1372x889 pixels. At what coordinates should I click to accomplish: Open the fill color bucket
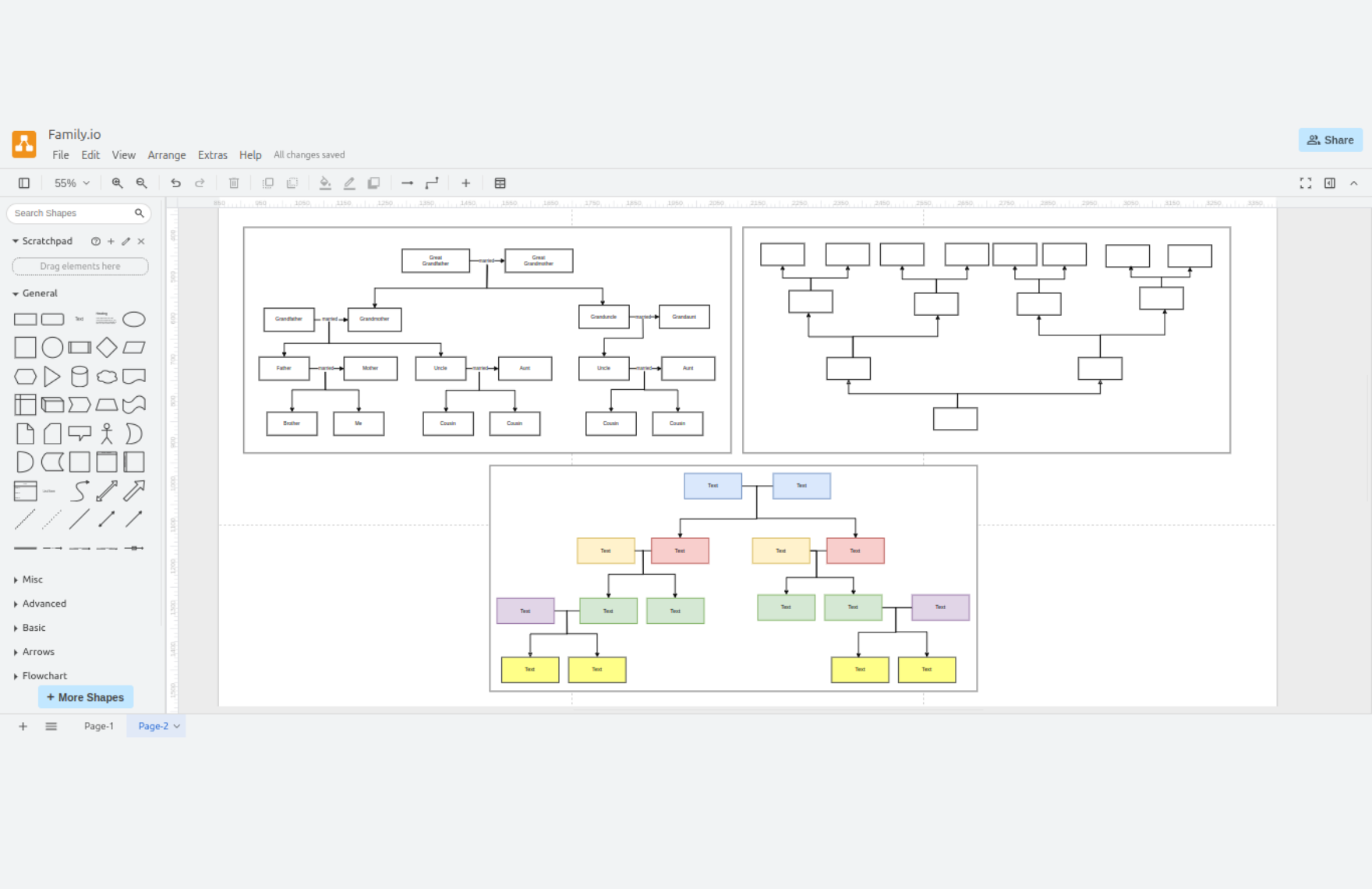(x=325, y=183)
